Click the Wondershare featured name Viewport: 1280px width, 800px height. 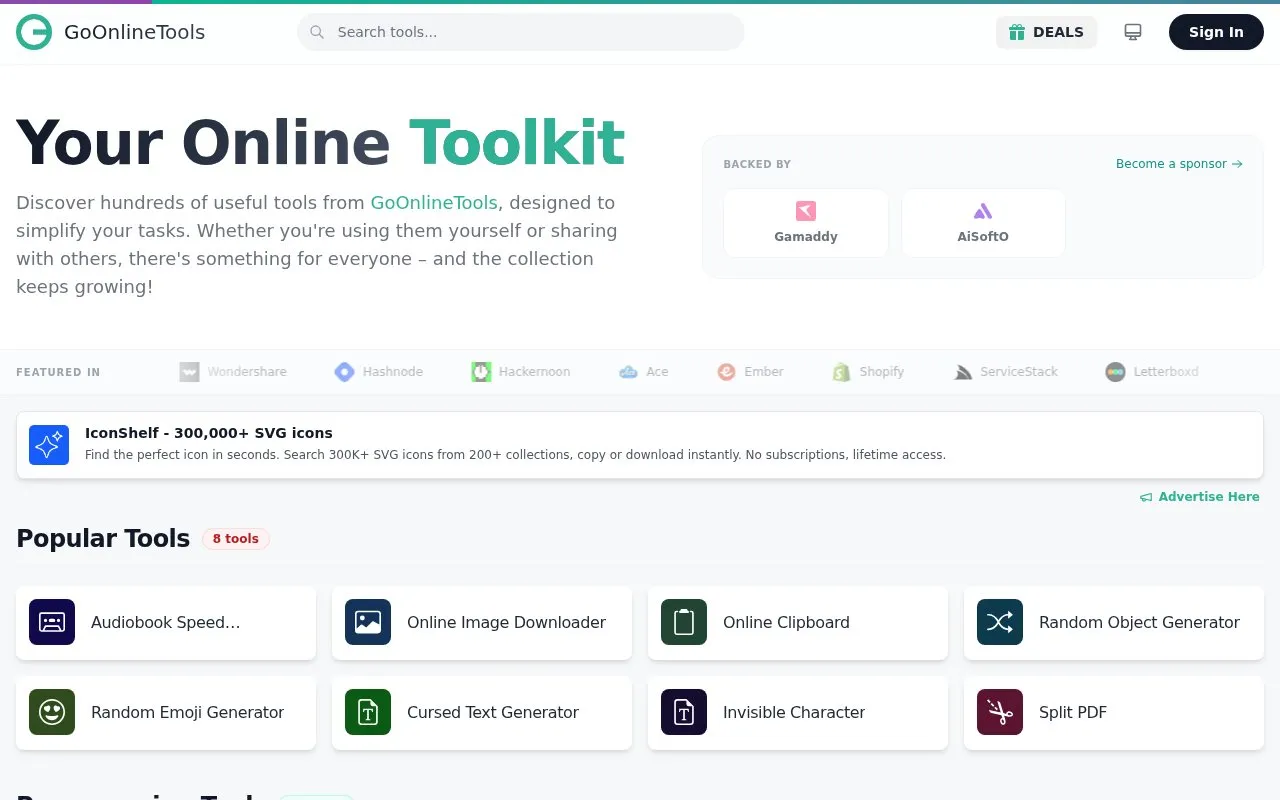coord(247,372)
